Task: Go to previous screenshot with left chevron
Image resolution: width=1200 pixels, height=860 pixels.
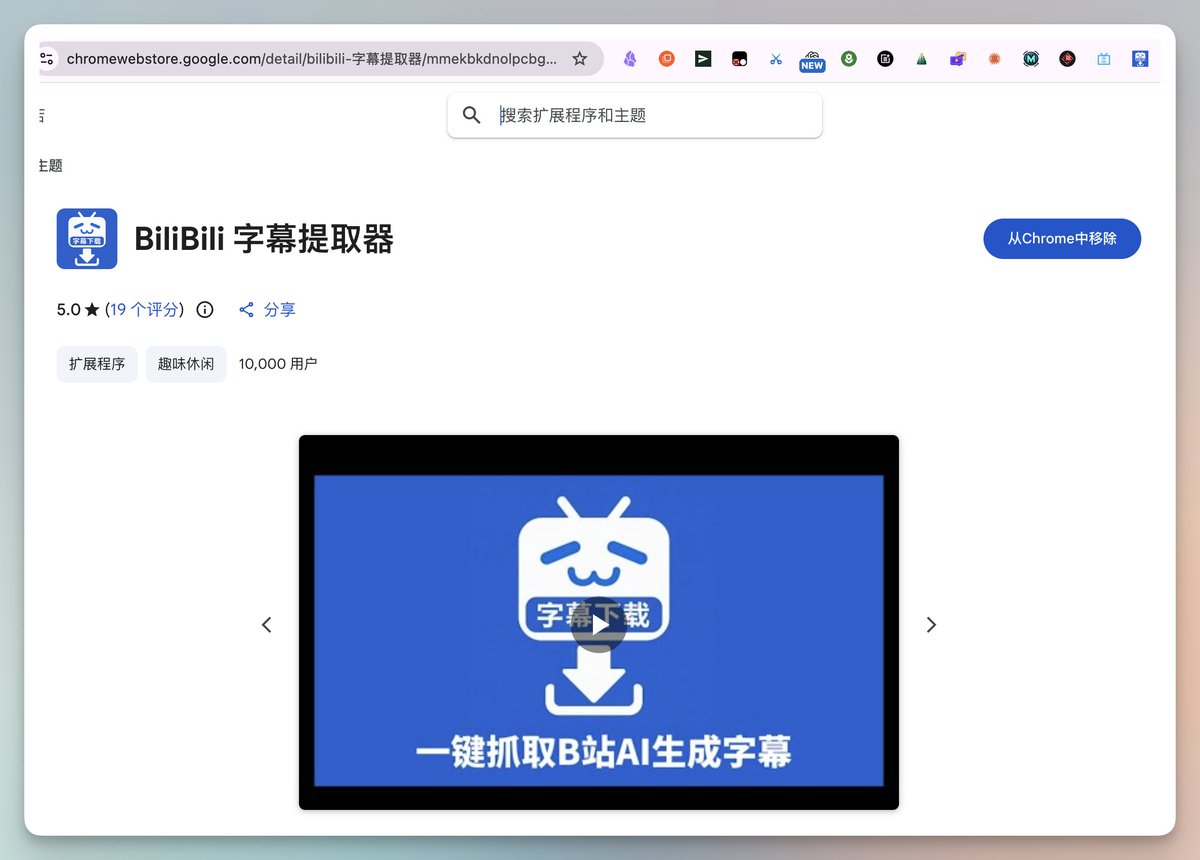Action: pyautogui.click(x=266, y=625)
